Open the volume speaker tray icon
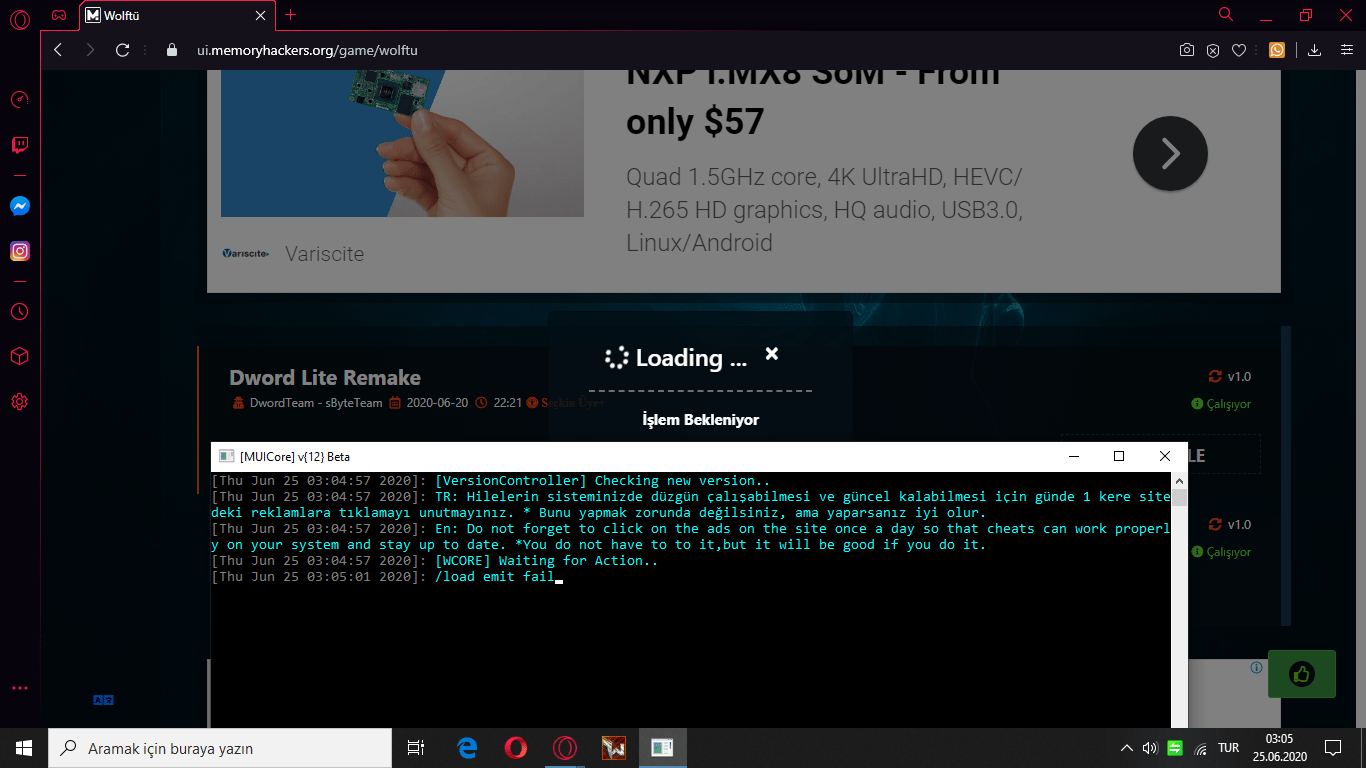This screenshot has height=768, width=1366. click(x=1150, y=748)
